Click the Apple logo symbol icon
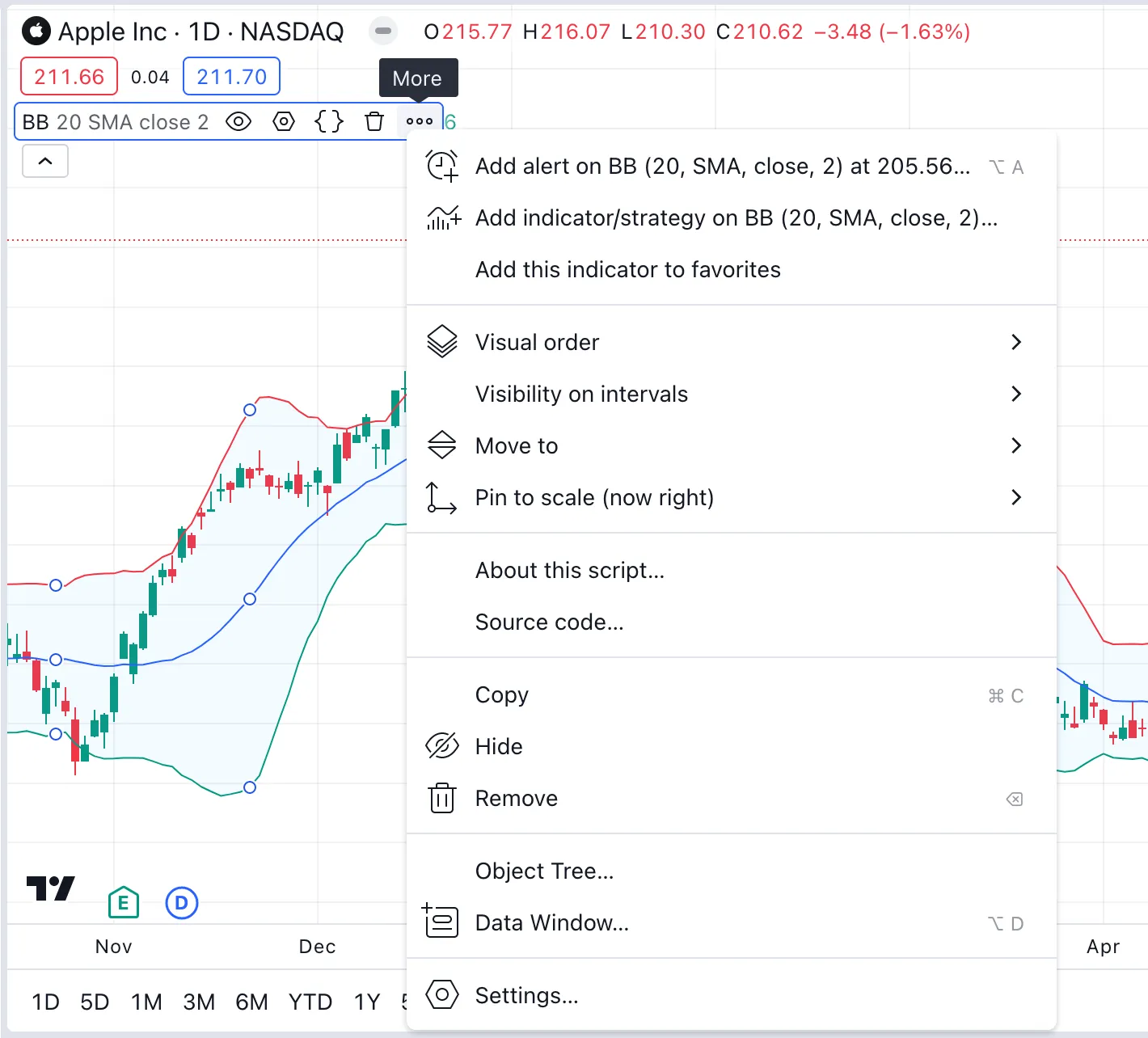 click(x=36, y=32)
